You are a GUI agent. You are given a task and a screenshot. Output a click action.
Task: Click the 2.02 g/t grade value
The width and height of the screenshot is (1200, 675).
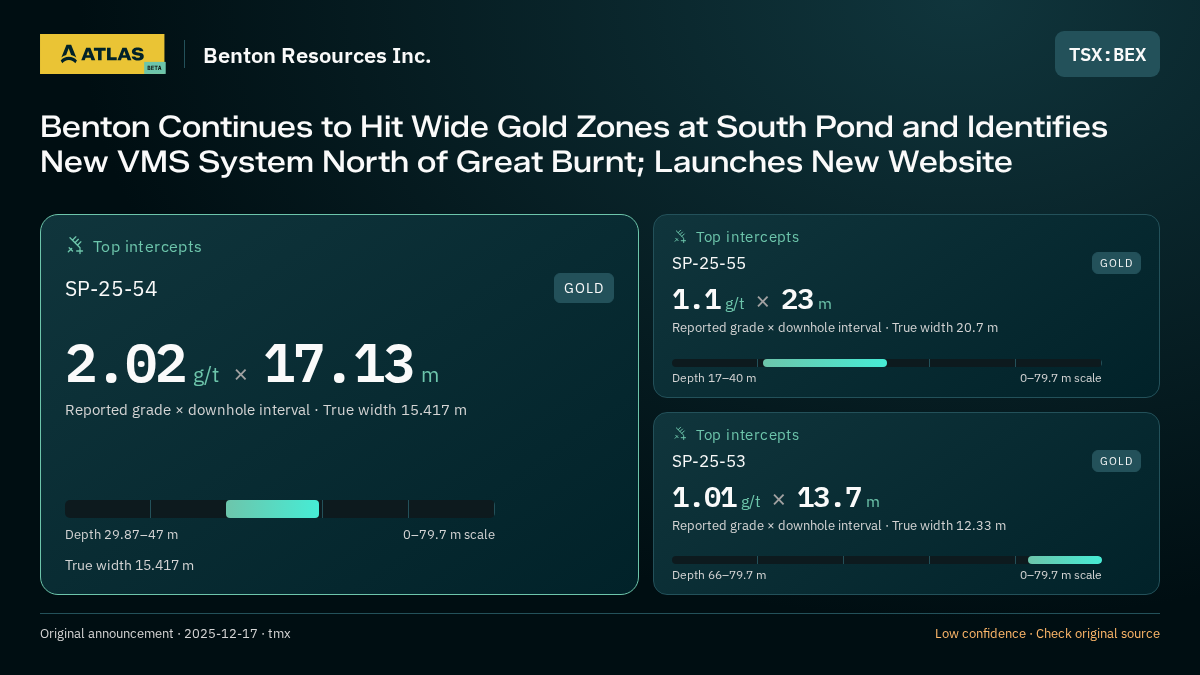(x=142, y=366)
